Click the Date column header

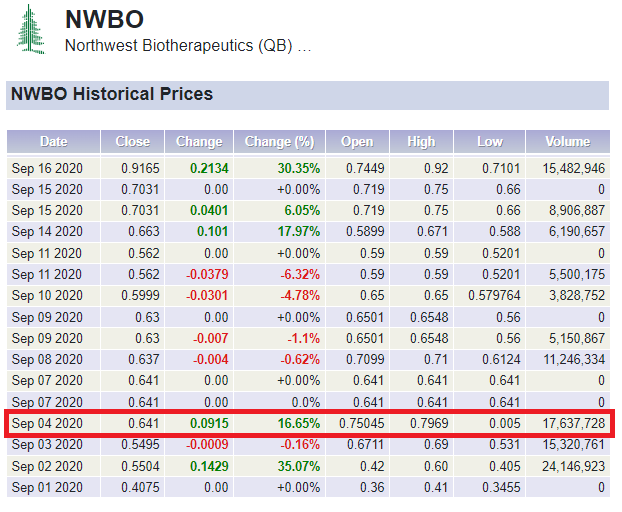click(x=54, y=142)
